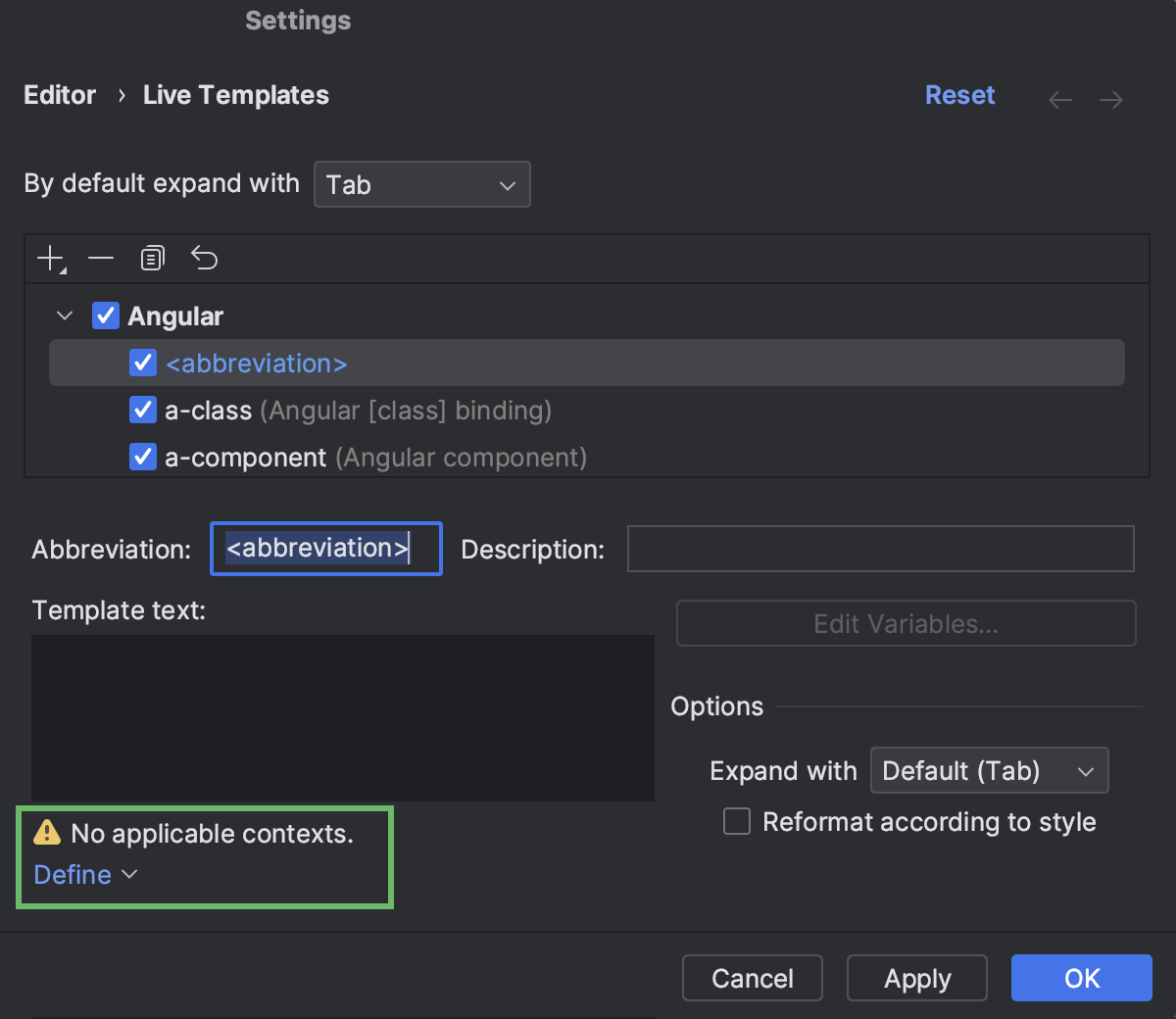Expand the Define contexts list

pos(84,874)
